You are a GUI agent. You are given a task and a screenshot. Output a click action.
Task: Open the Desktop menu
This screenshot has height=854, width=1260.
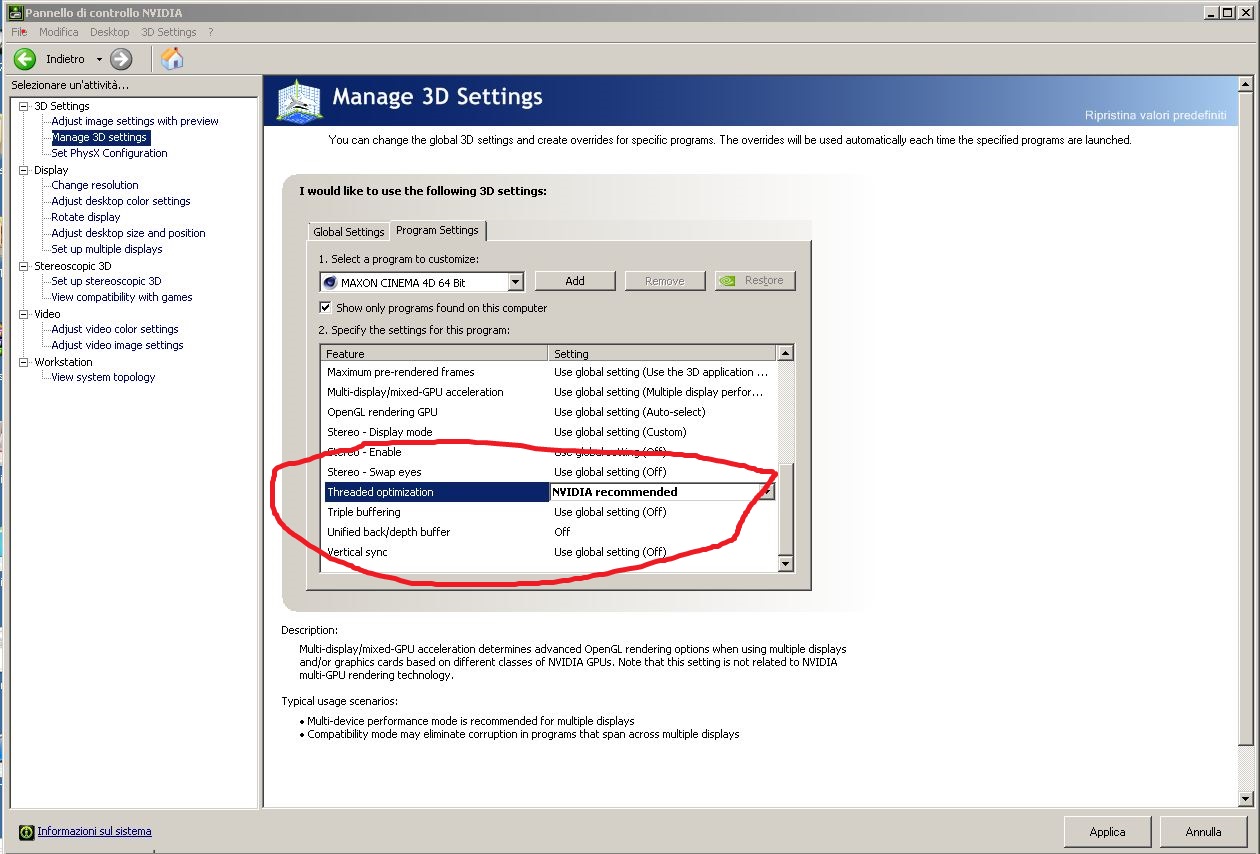click(x=110, y=32)
